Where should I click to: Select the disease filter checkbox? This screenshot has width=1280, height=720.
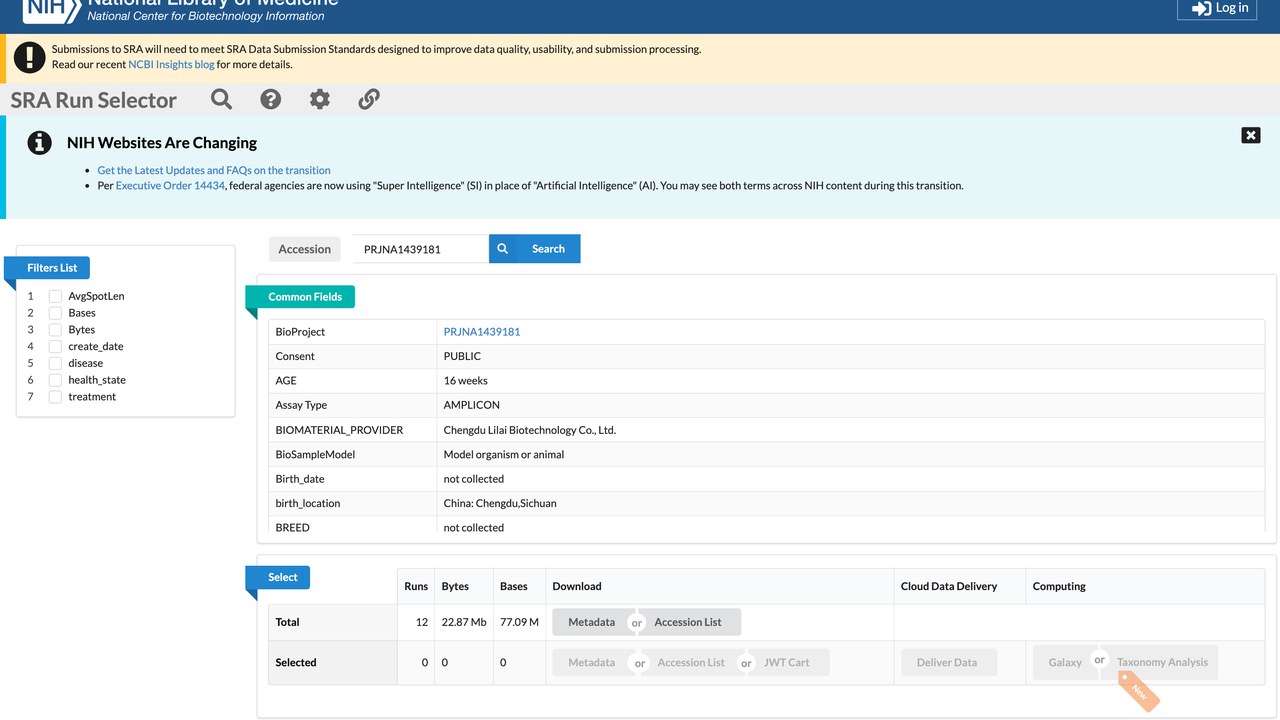pos(56,363)
